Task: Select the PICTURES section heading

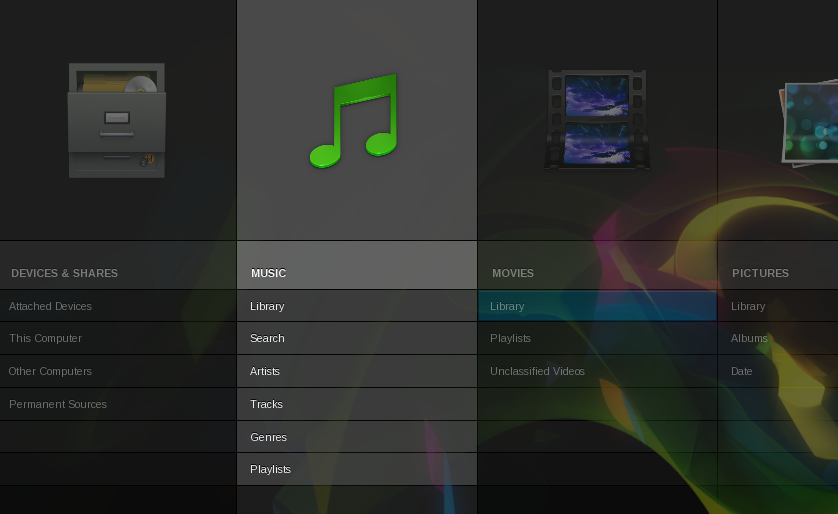Action: click(761, 273)
